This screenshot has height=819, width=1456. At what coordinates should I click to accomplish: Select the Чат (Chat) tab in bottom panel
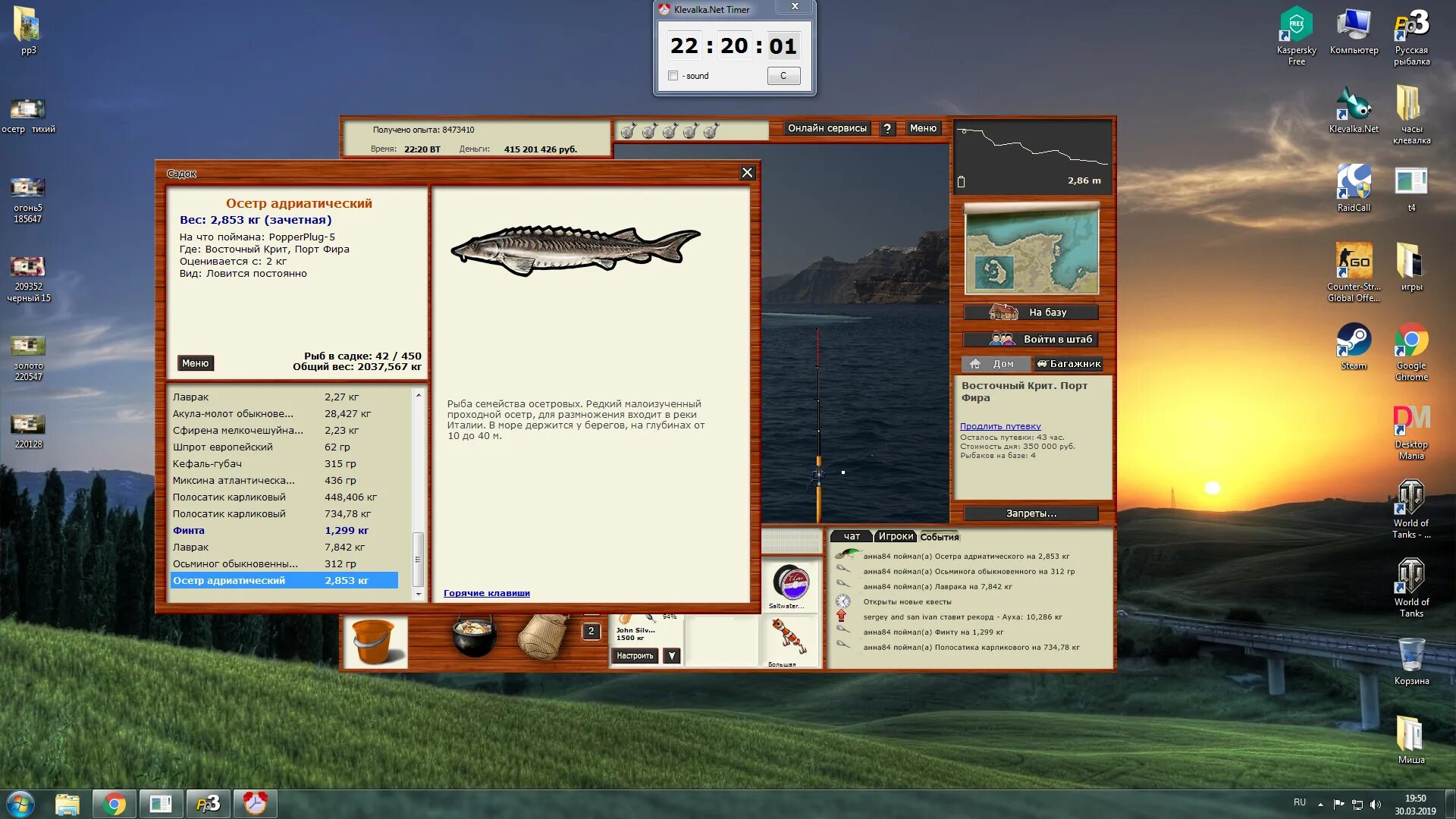coord(852,536)
